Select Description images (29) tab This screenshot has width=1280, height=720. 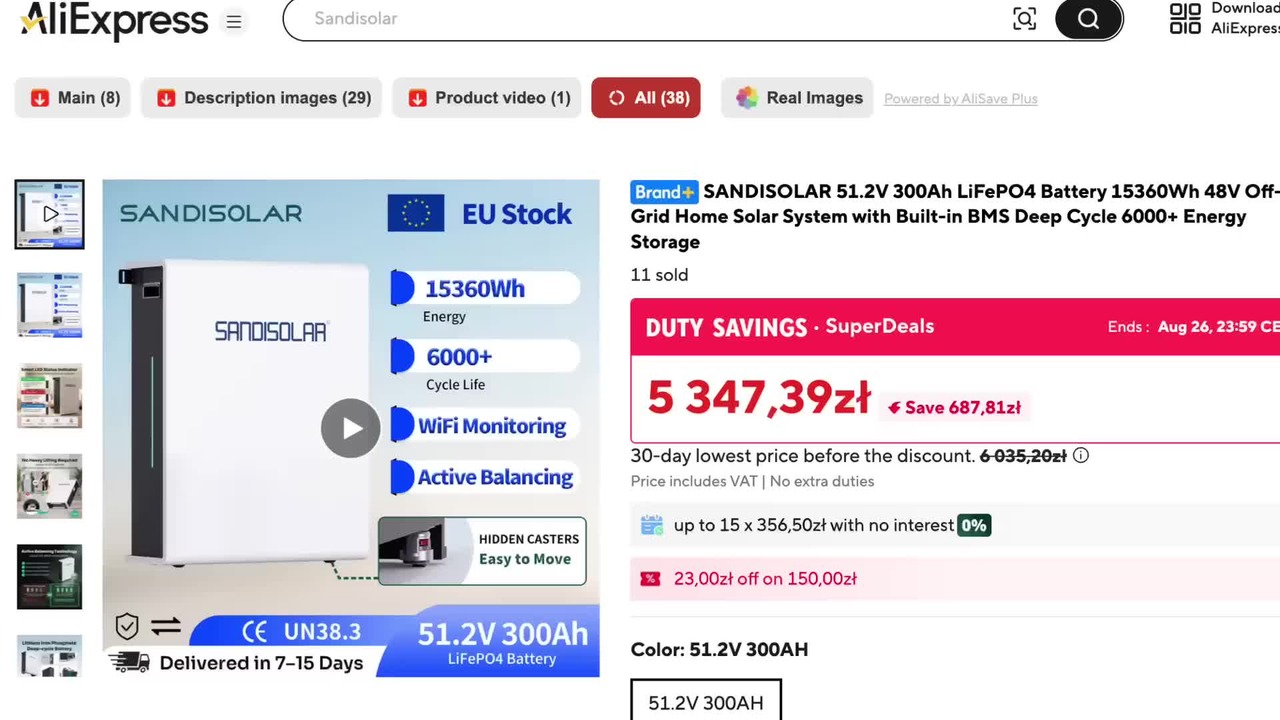tap(262, 98)
